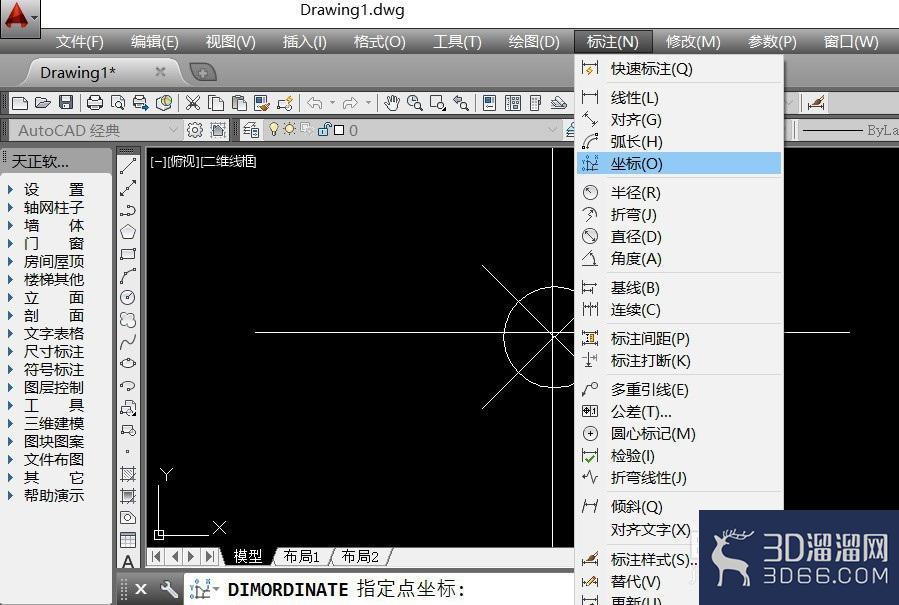Click the workspace settings gear icon
The width and height of the screenshot is (899, 605).
coord(195,130)
